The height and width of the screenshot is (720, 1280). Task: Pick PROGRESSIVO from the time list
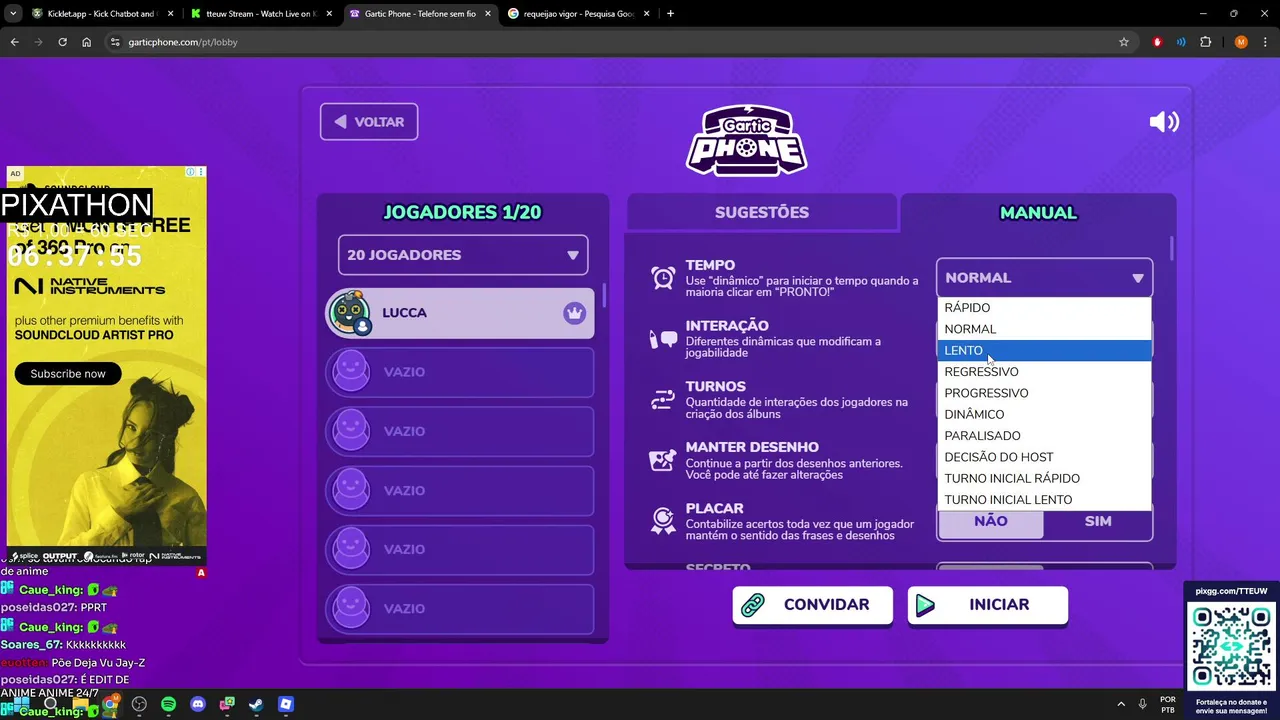tap(1044, 393)
